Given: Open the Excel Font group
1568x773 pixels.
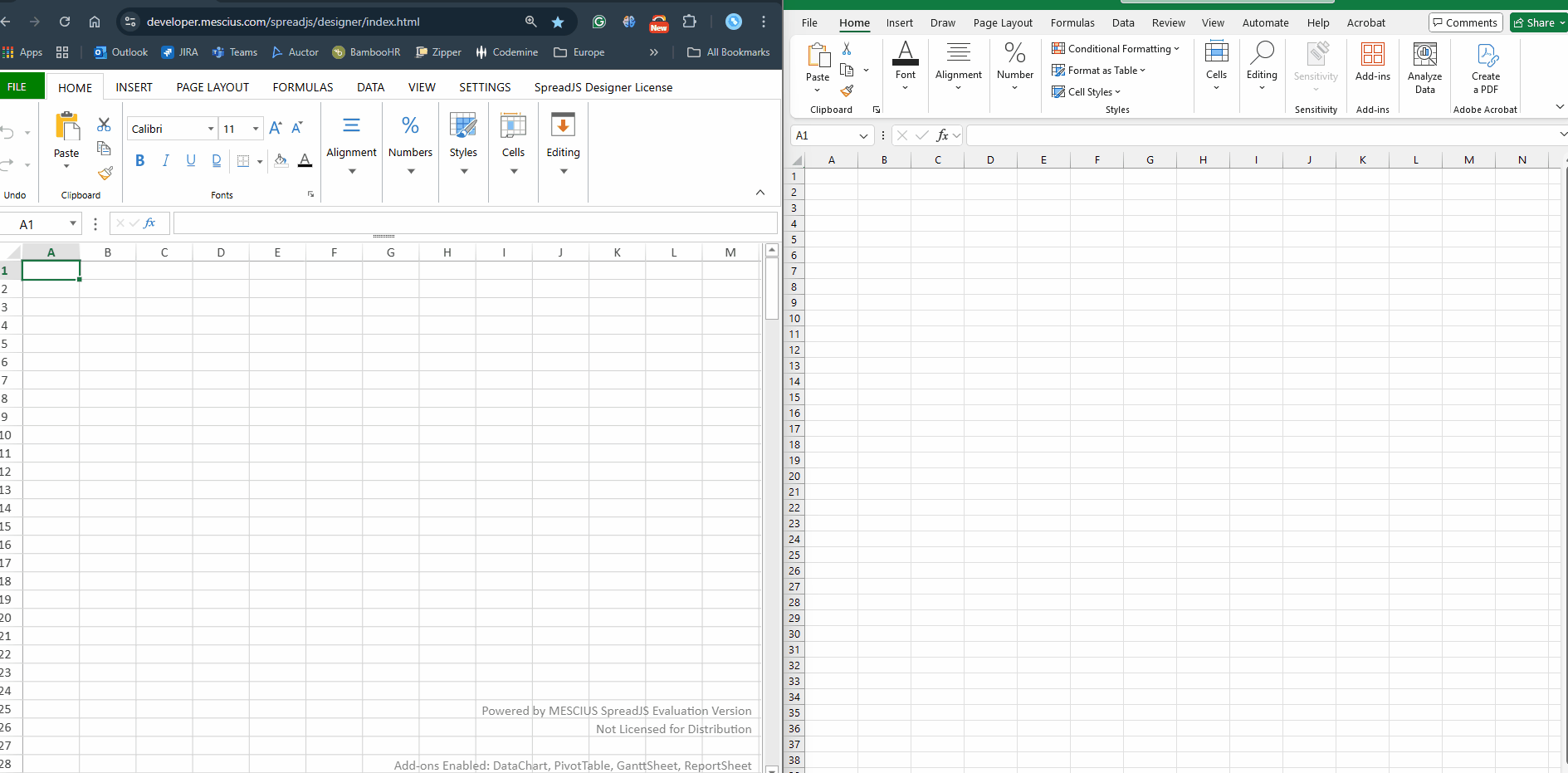Looking at the screenshot, I should 906,66.
